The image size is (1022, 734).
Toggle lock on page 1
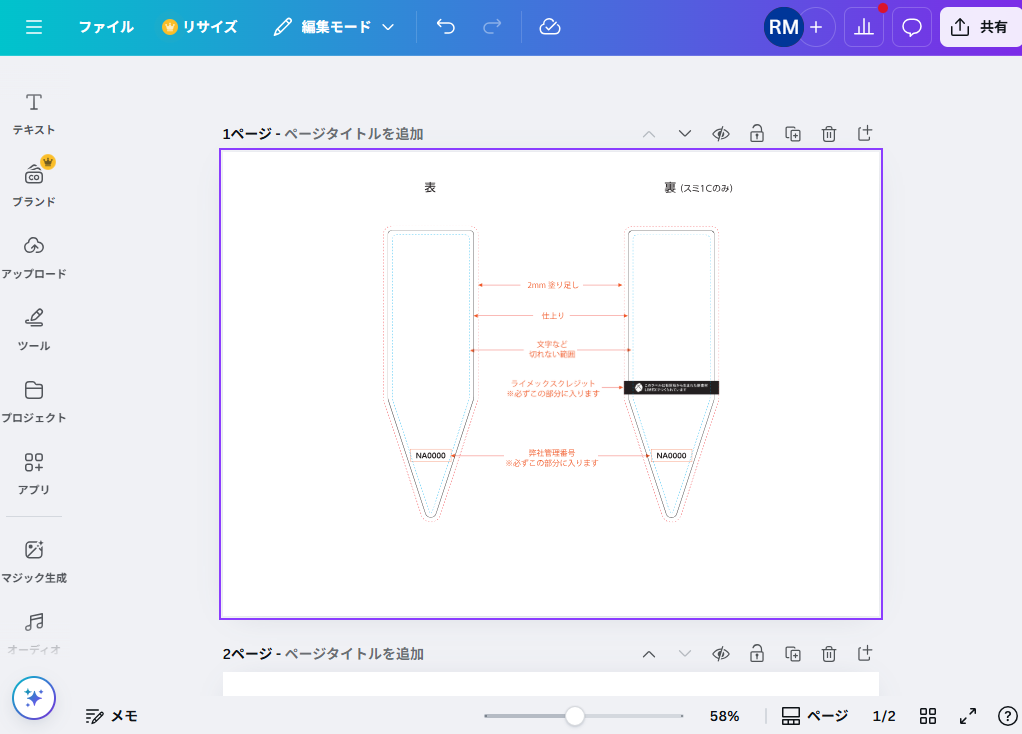[757, 134]
